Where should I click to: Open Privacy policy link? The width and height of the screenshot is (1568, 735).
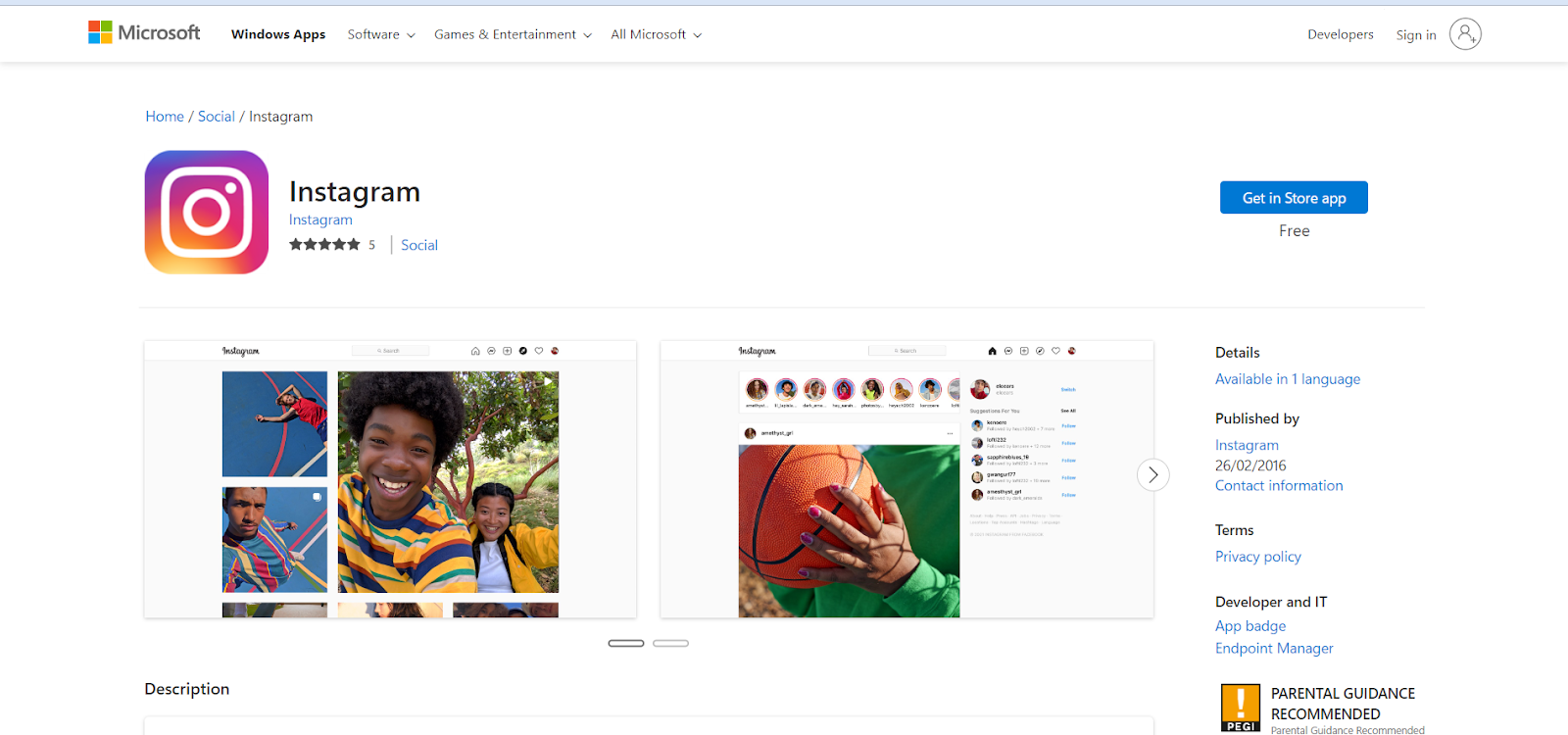coord(1258,557)
